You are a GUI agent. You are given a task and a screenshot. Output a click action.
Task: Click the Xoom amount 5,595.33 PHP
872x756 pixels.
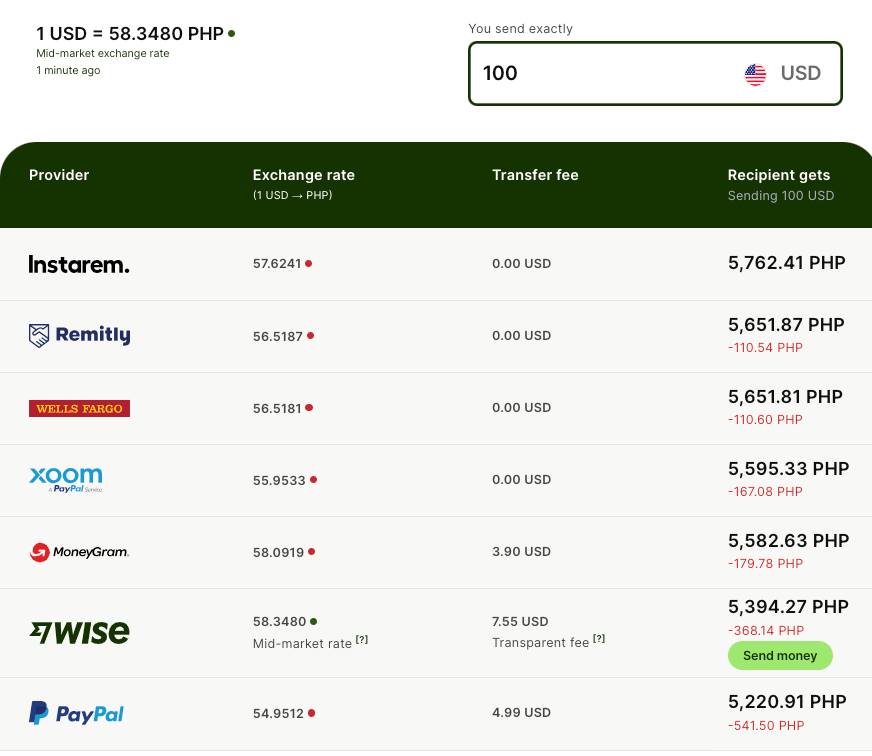789,468
